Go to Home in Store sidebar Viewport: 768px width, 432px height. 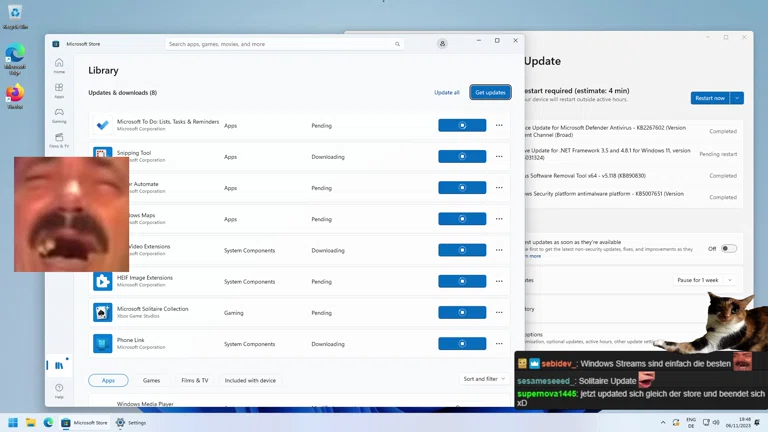click(59, 65)
